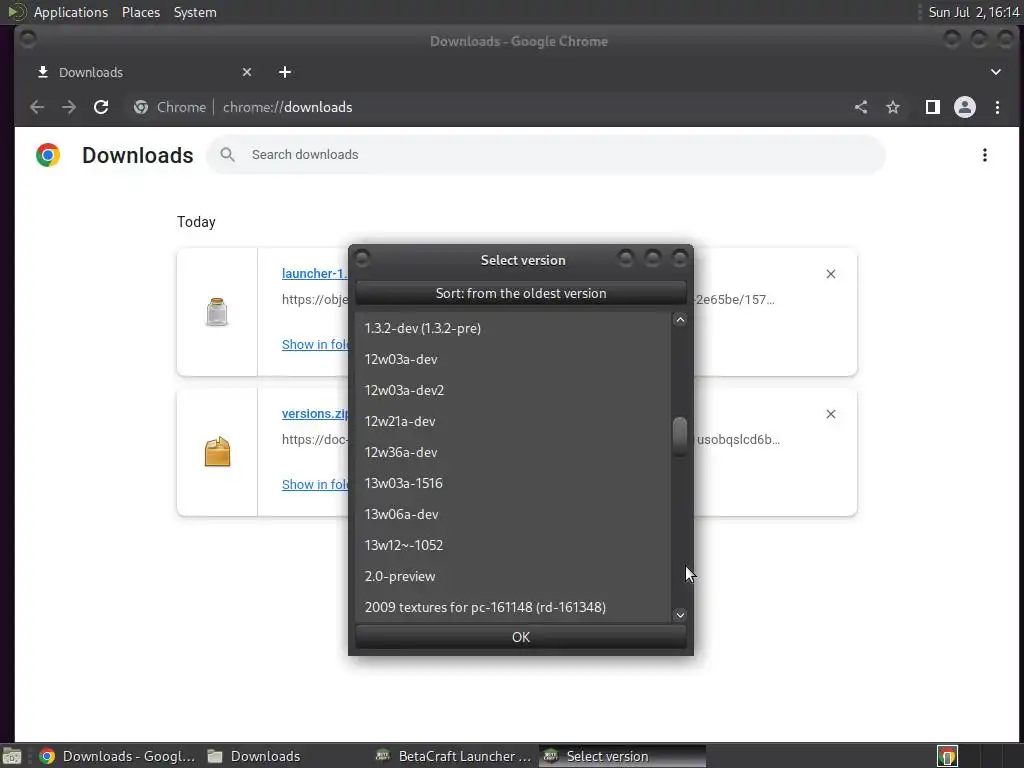The height and width of the screenshot is (768, 1024).
Task: Expand Chrome tab search chevron
Action: (996, 72)
